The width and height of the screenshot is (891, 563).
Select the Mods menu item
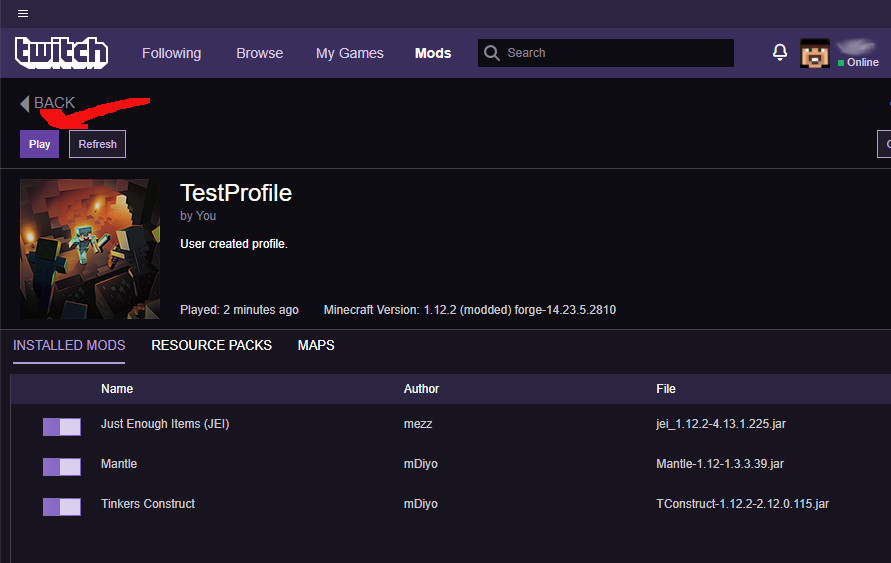click(x=433, y=53)
